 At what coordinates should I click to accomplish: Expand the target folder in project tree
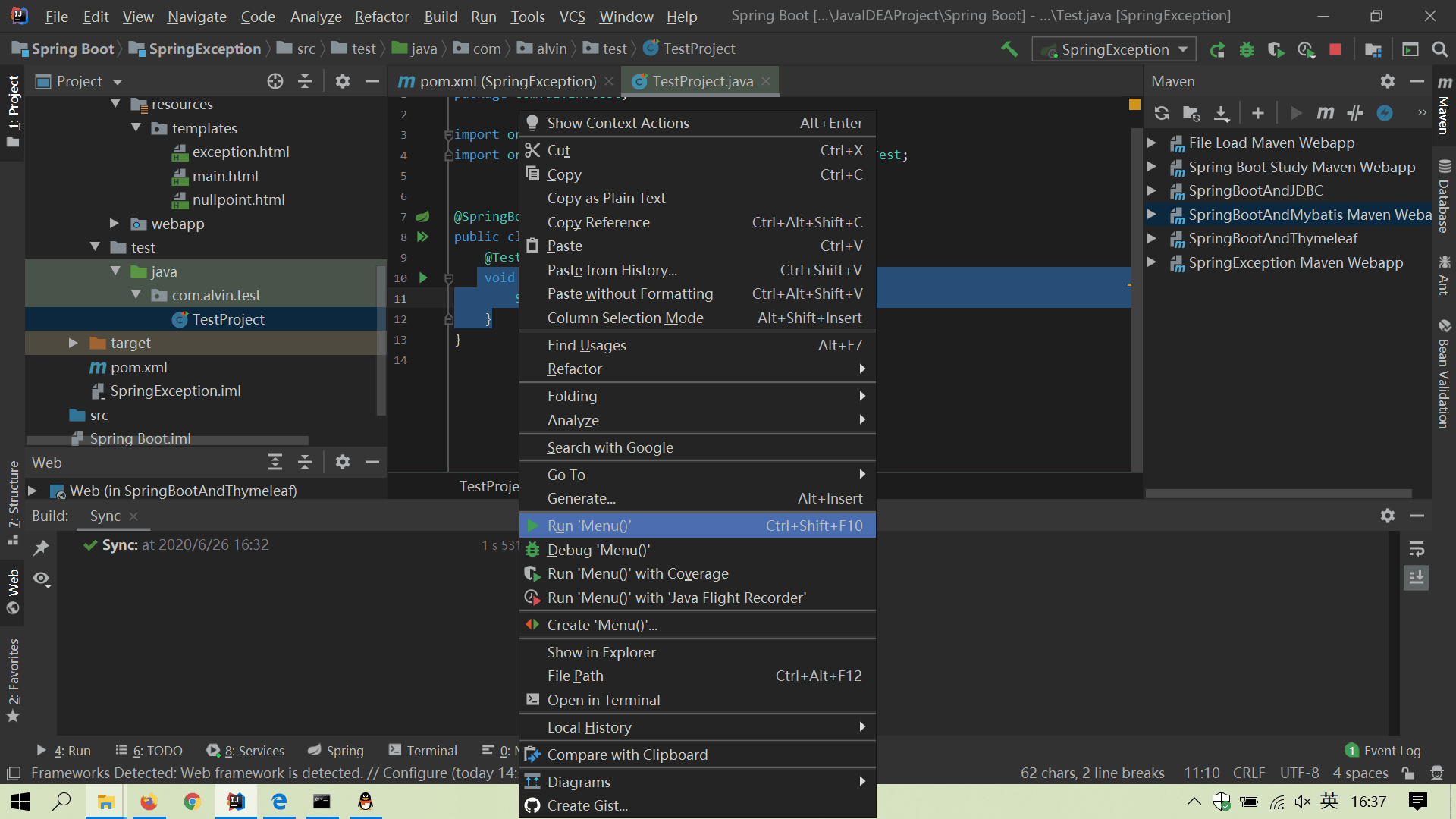click(74, 343)
